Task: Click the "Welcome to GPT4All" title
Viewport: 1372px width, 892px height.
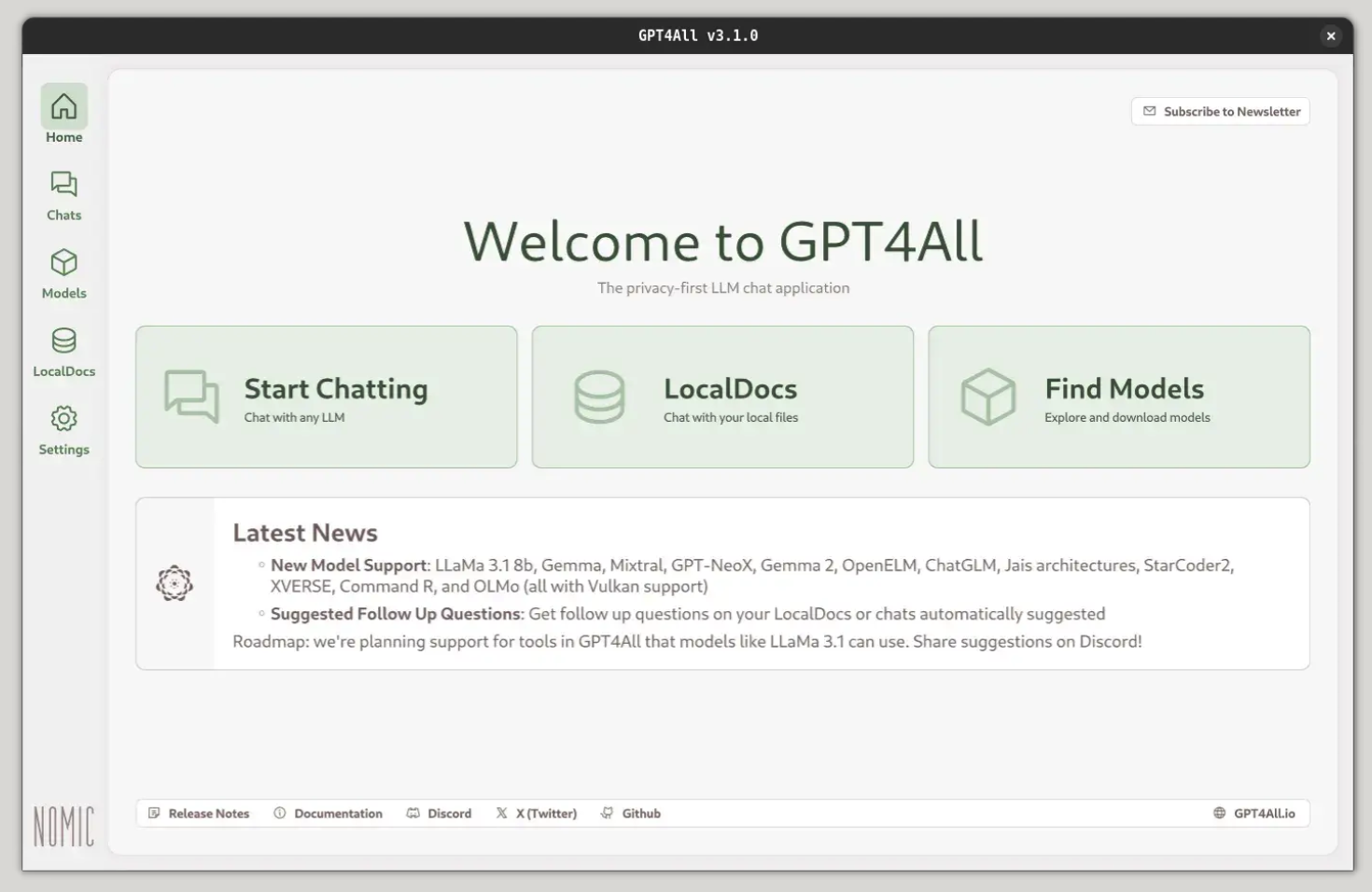Action: click(723, 242)
